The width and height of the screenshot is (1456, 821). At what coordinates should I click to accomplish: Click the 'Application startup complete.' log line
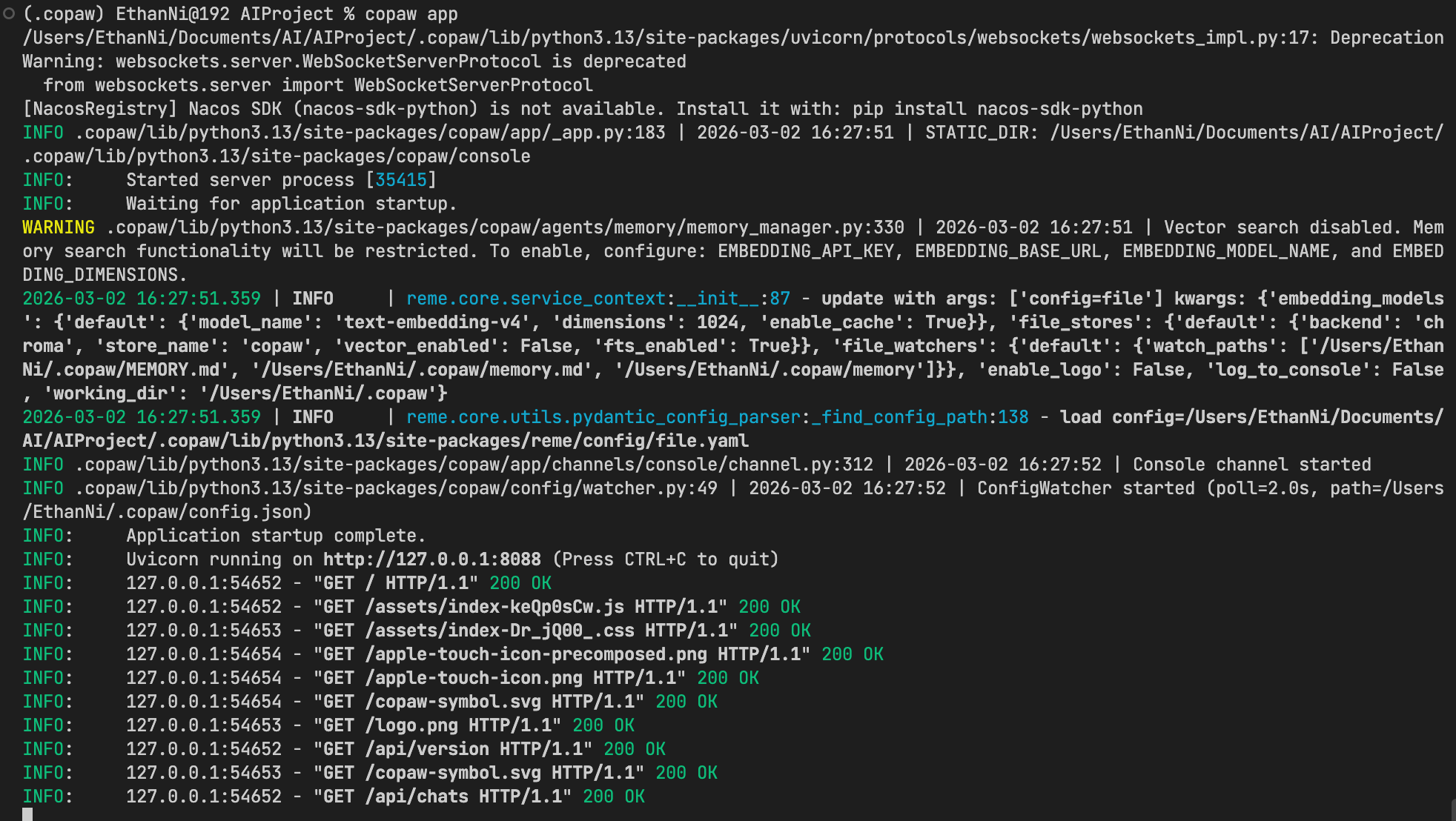[276, 536]
